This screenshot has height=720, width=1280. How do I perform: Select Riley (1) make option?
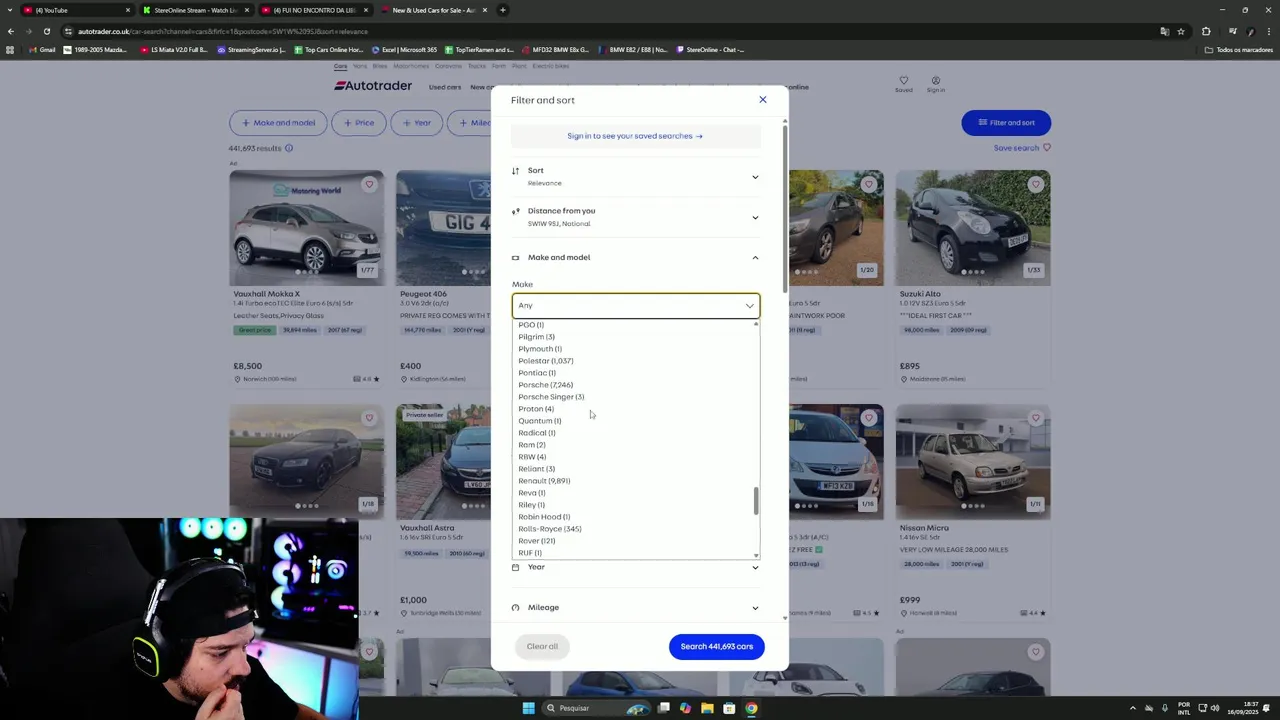(531, 505)
